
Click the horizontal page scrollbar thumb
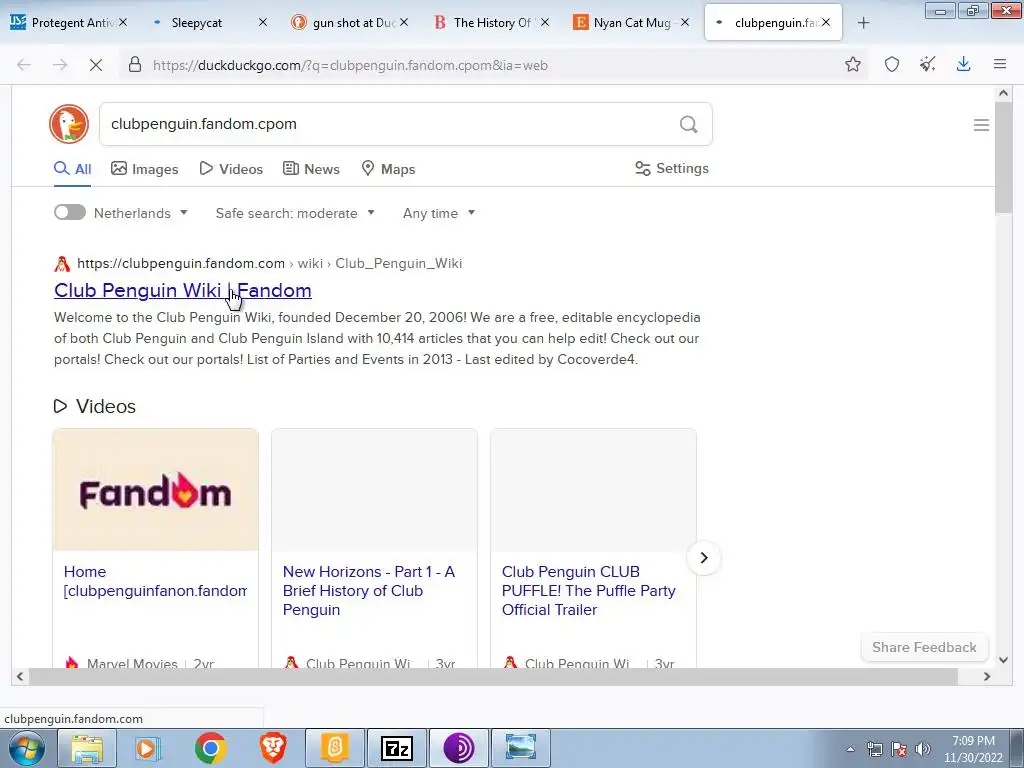click(493, 677)
